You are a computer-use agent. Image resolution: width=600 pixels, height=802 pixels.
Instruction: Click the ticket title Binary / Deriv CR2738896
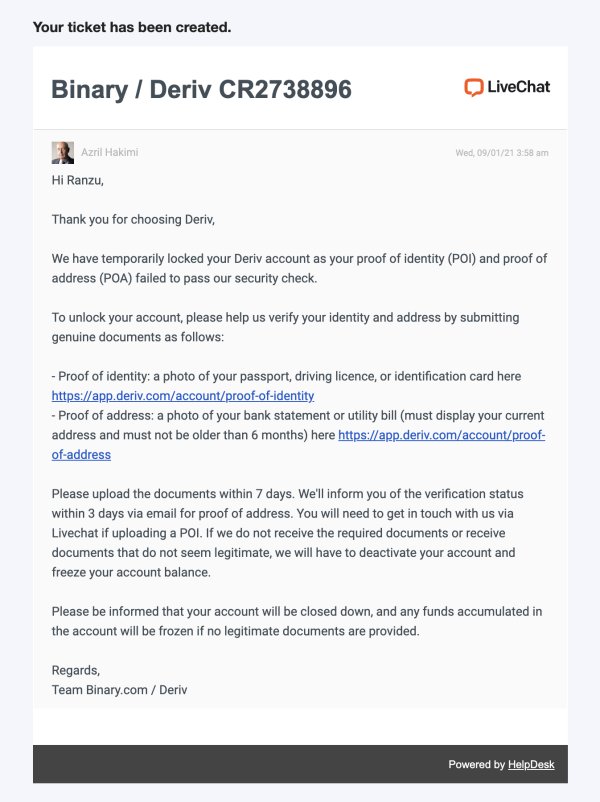tap(202, 90)
